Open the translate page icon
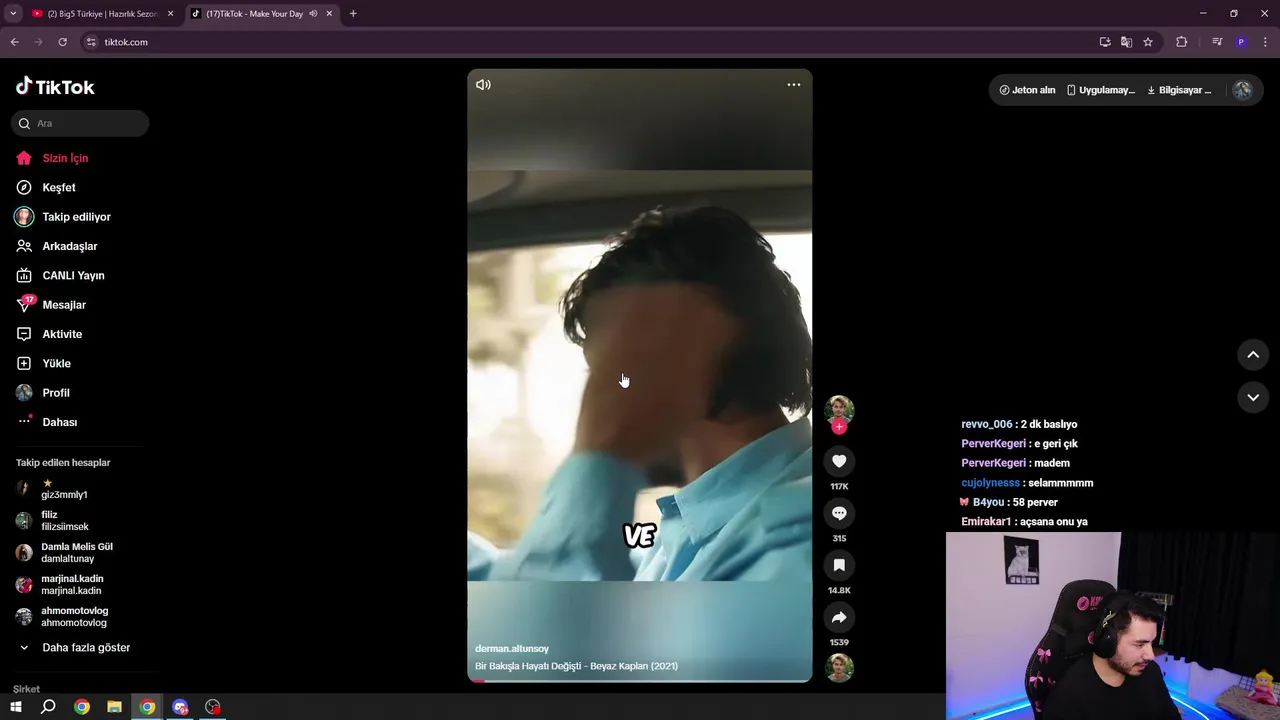 (1126, 42)
